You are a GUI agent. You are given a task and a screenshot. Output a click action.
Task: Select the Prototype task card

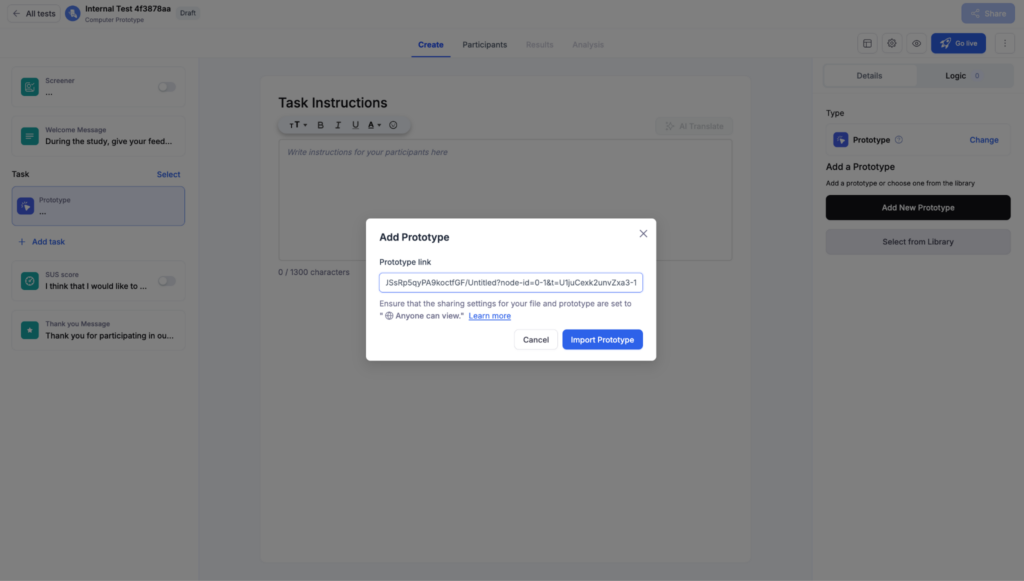(x=98, y=206)
